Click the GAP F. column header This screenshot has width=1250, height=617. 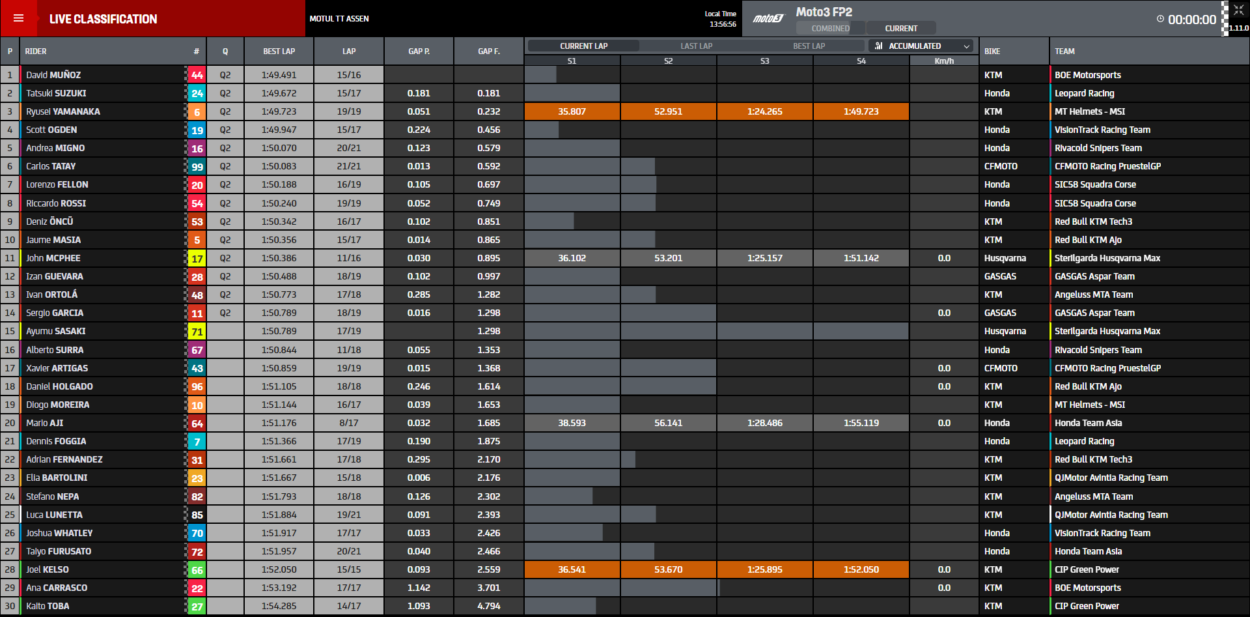(x=489, y=51)
